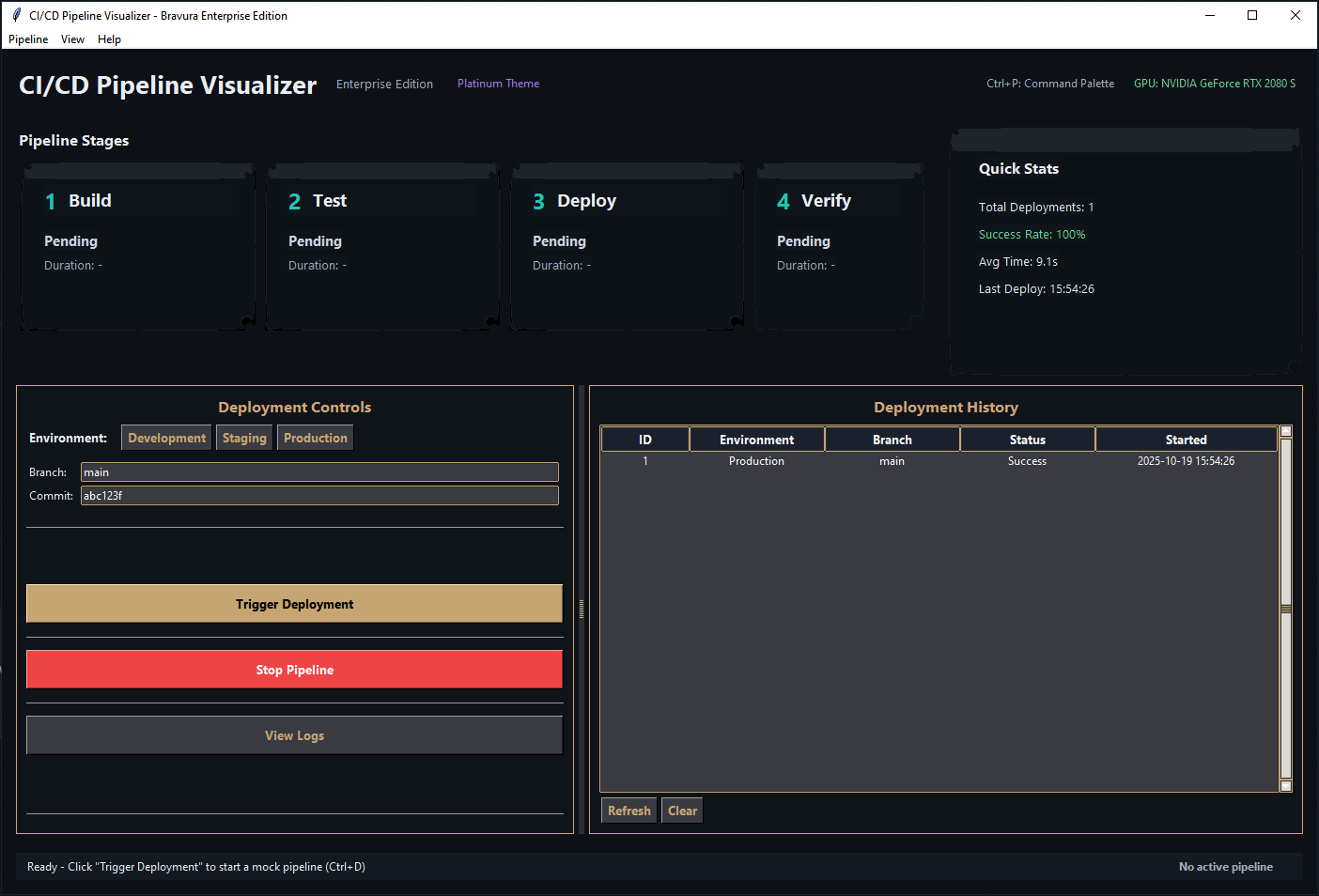Select the Production environment
This screenshot has width=1319, height=896.
315,437
